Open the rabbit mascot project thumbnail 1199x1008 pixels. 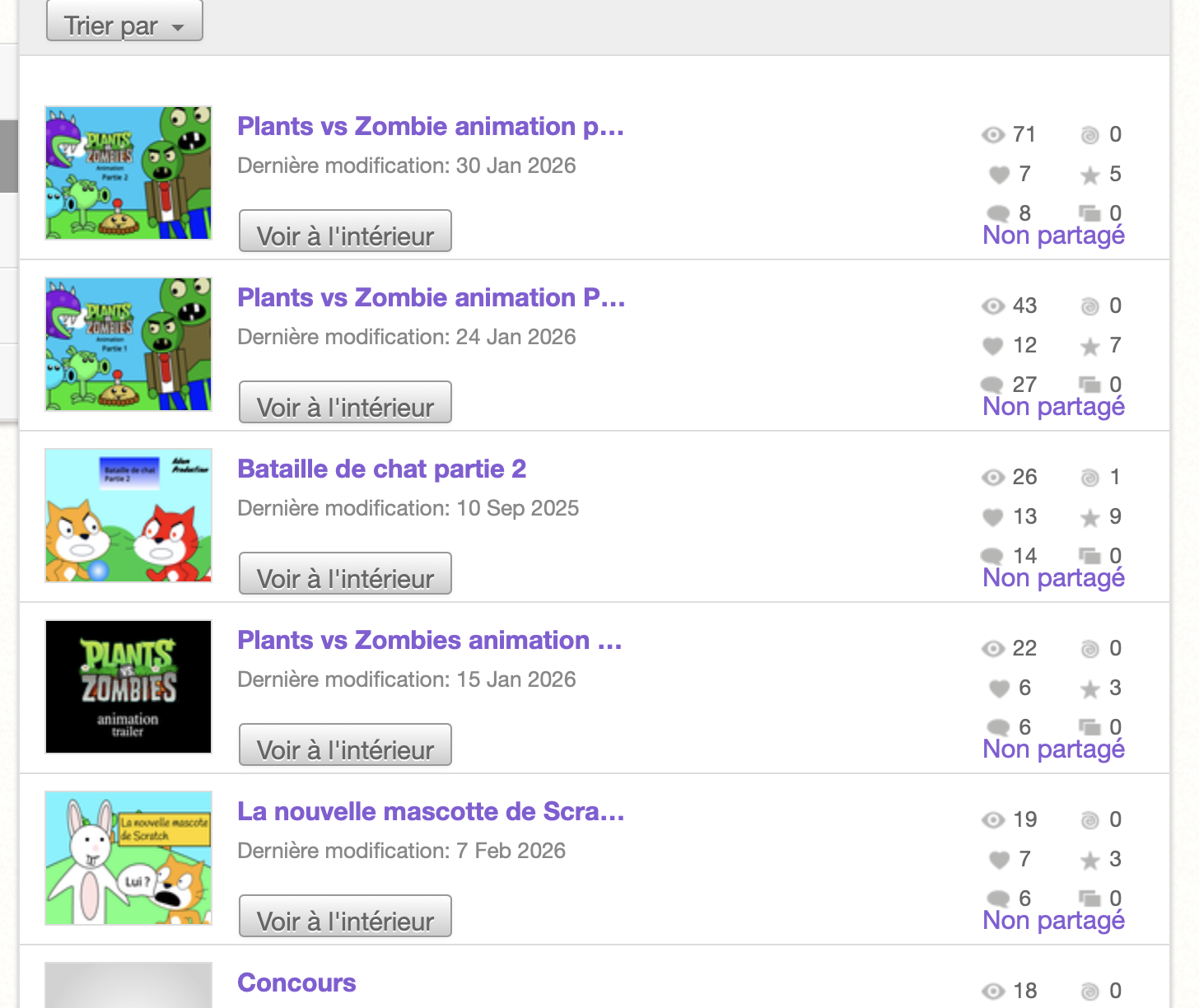(x=128, y=858)
